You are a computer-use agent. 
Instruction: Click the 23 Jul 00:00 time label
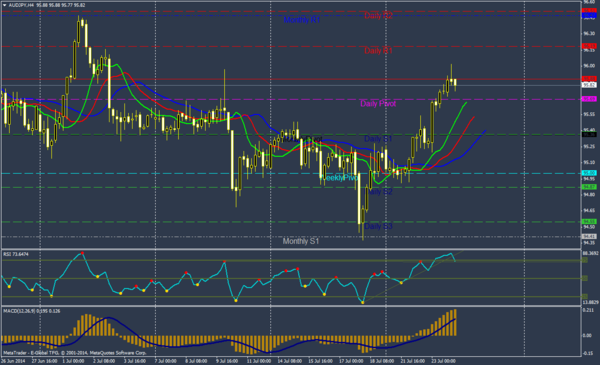tap(443, 361)
